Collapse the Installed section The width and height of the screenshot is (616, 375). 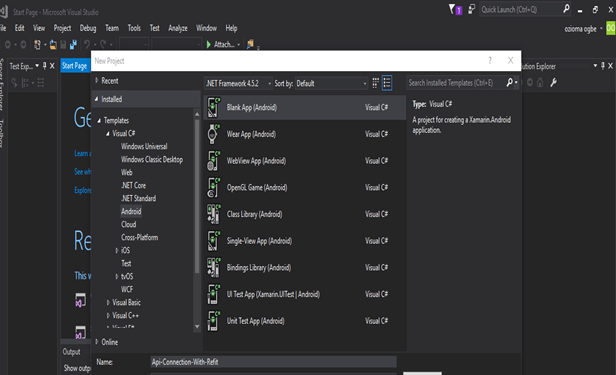pos(96,99)
